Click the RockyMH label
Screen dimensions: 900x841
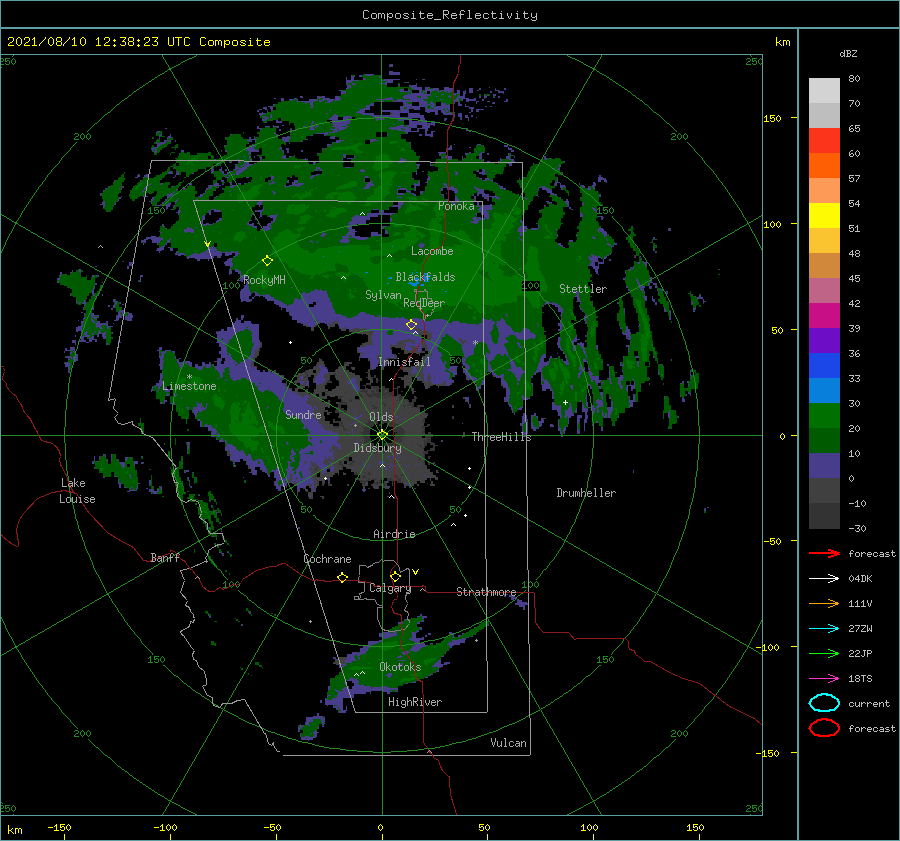click(x=264, y=280)
